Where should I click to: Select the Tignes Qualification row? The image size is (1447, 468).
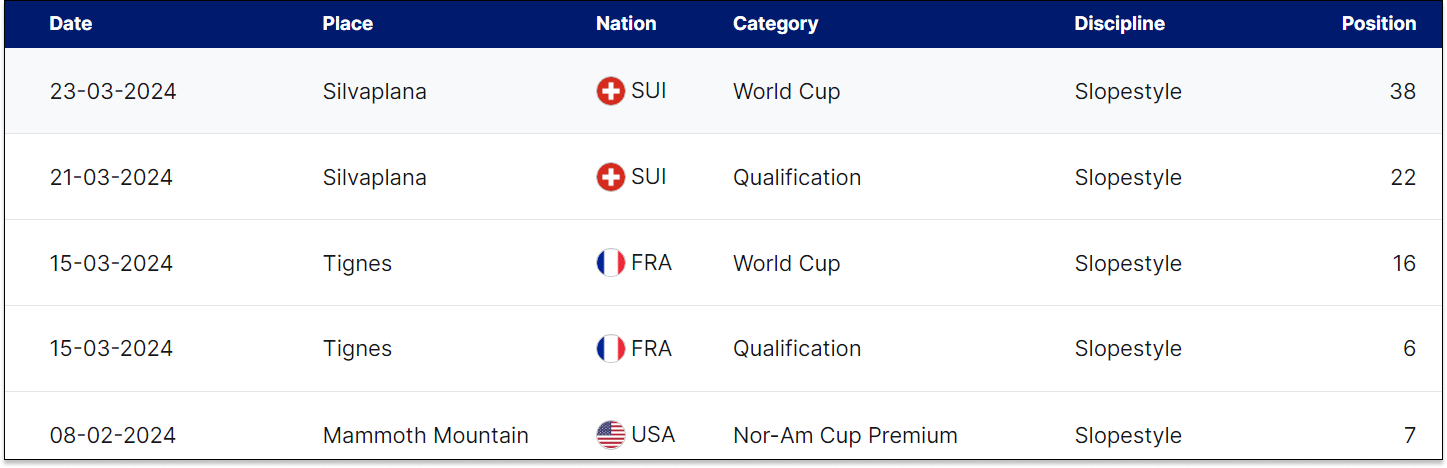point(723,349)
